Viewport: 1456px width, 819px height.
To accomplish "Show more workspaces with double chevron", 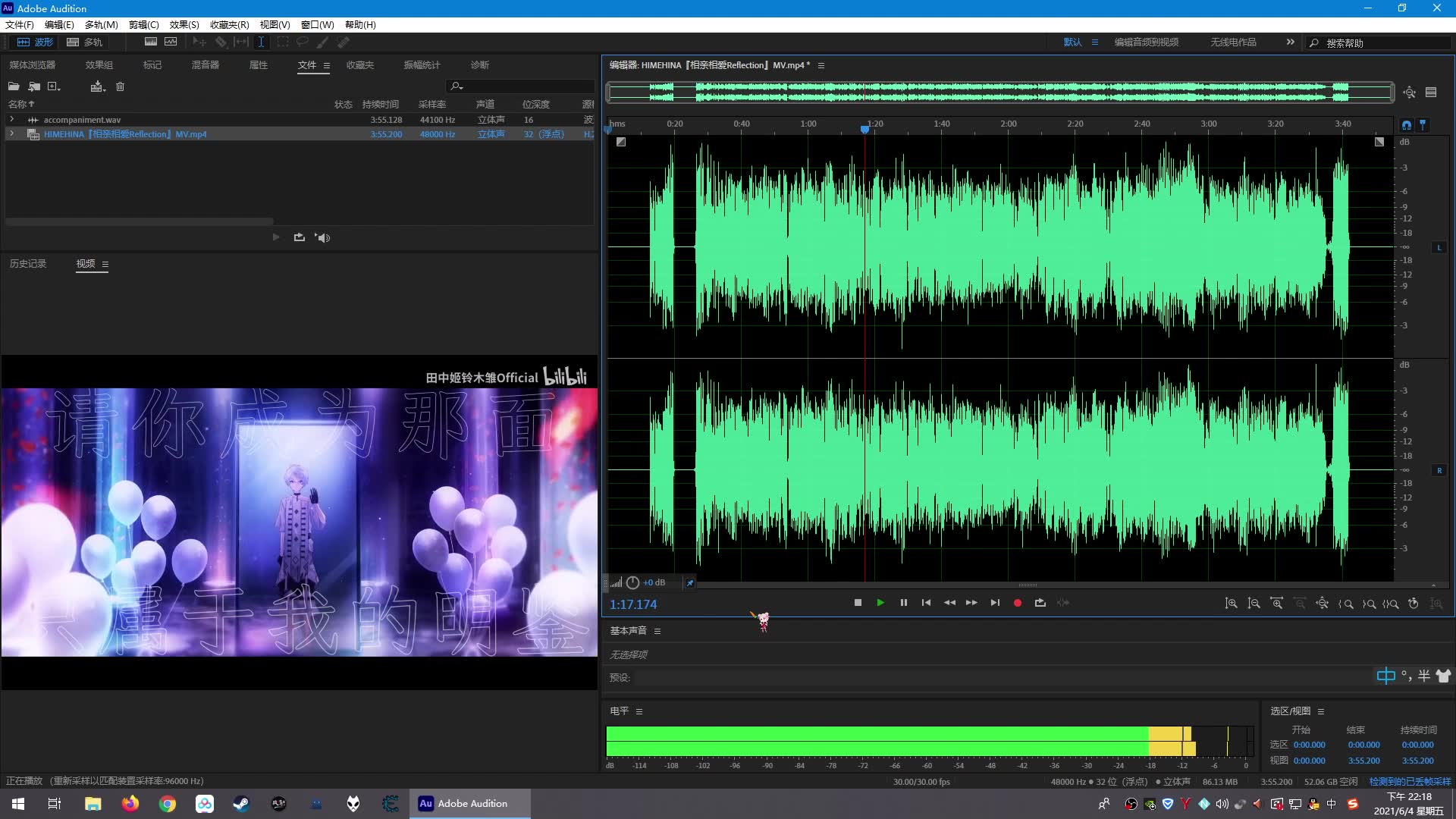I will [x=1291, y=42].
